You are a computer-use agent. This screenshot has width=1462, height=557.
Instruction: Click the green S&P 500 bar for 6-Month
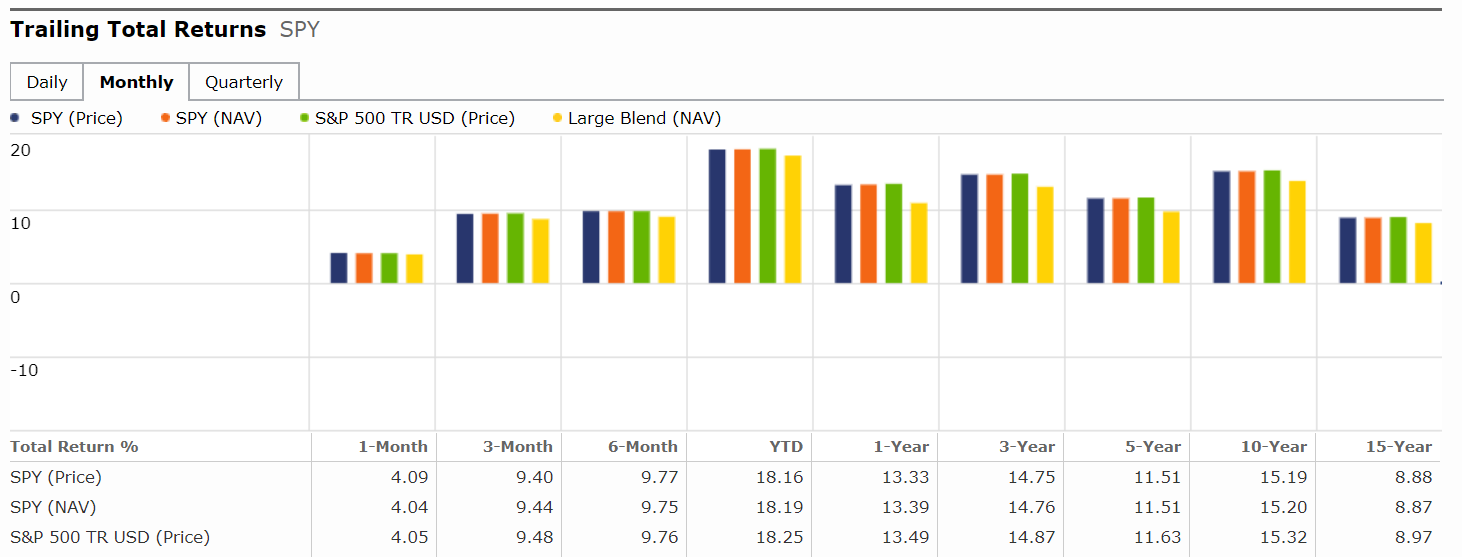point(641,247)
